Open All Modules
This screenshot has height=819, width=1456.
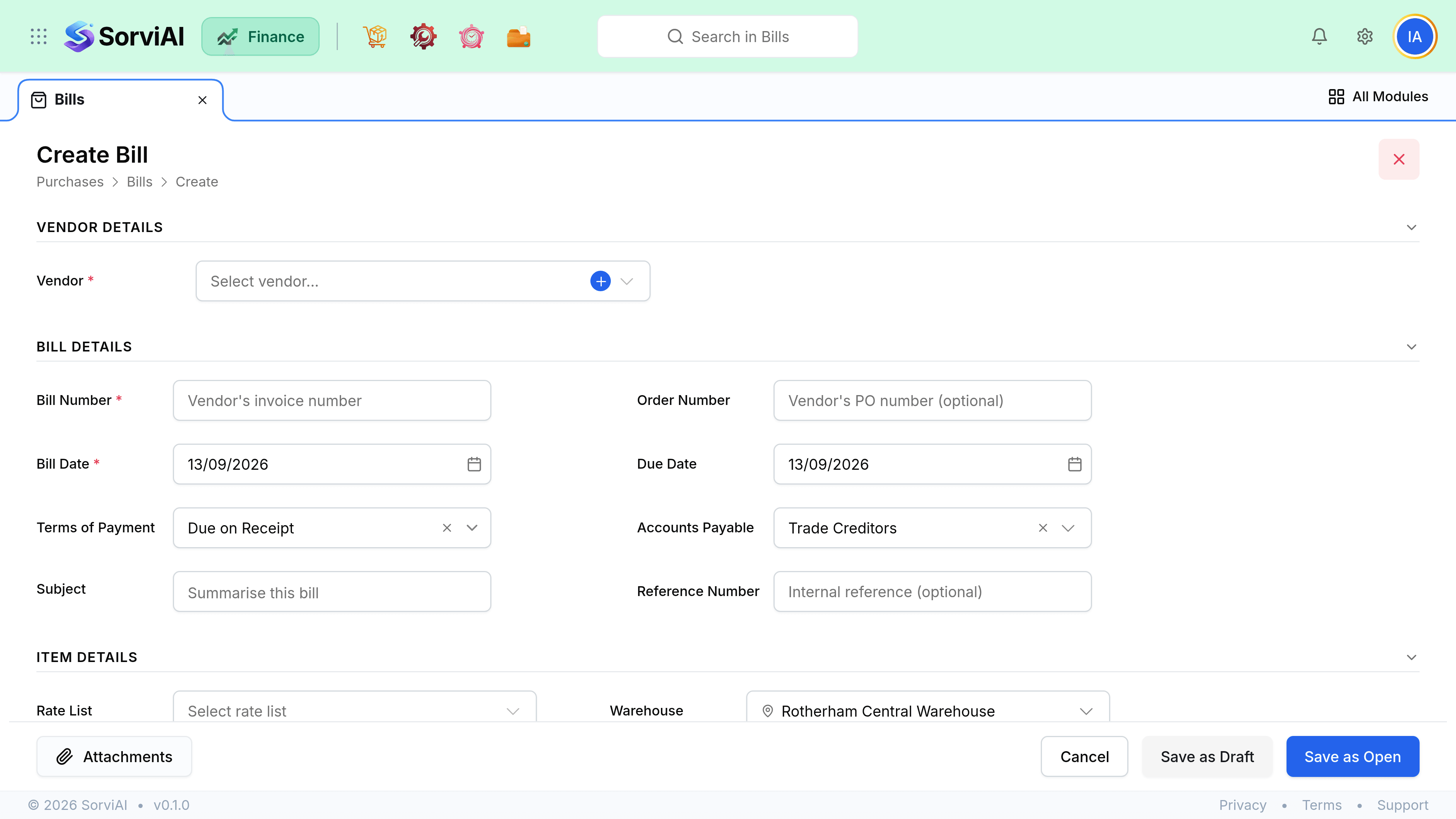coord(1378,97)
